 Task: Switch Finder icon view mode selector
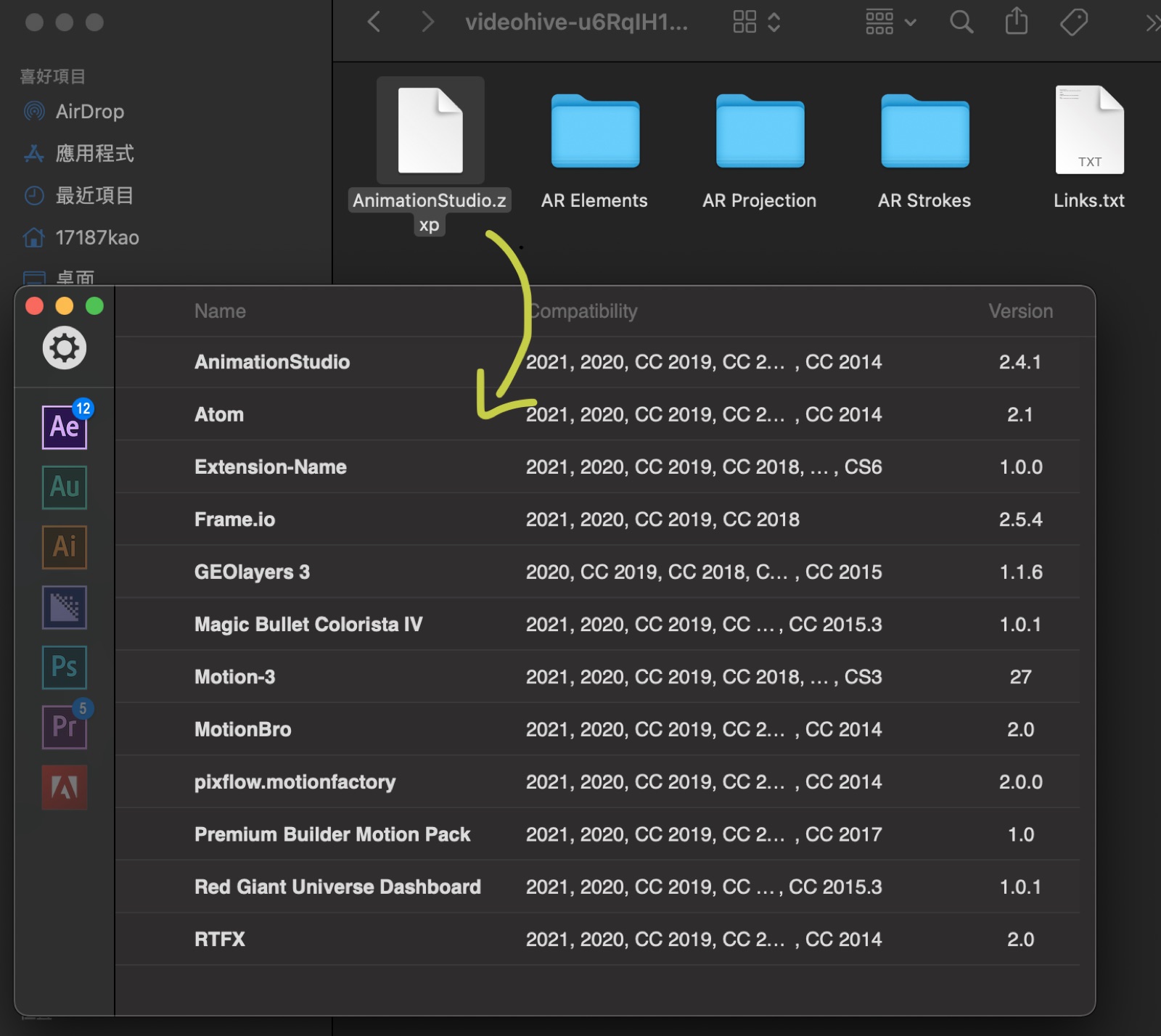point(757,22)
